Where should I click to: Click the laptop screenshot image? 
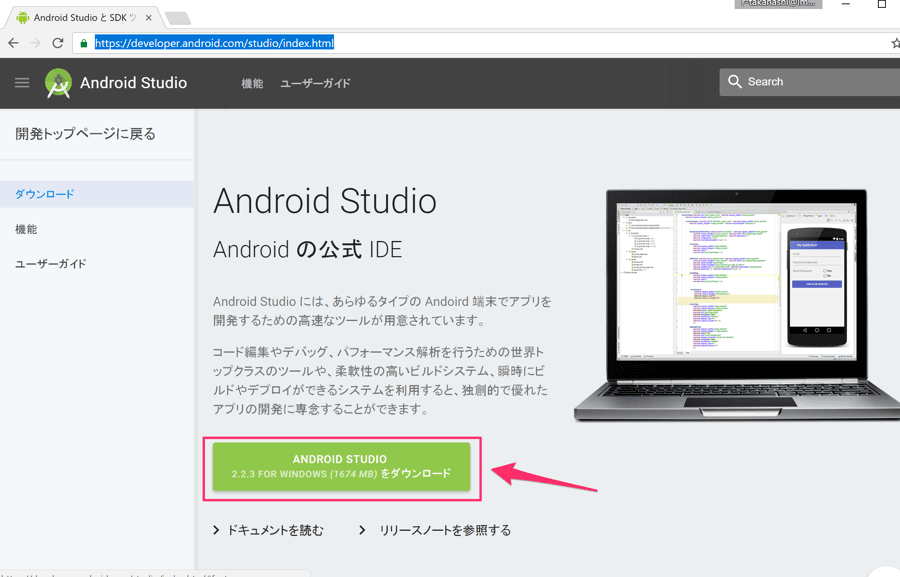pos(737,305)
